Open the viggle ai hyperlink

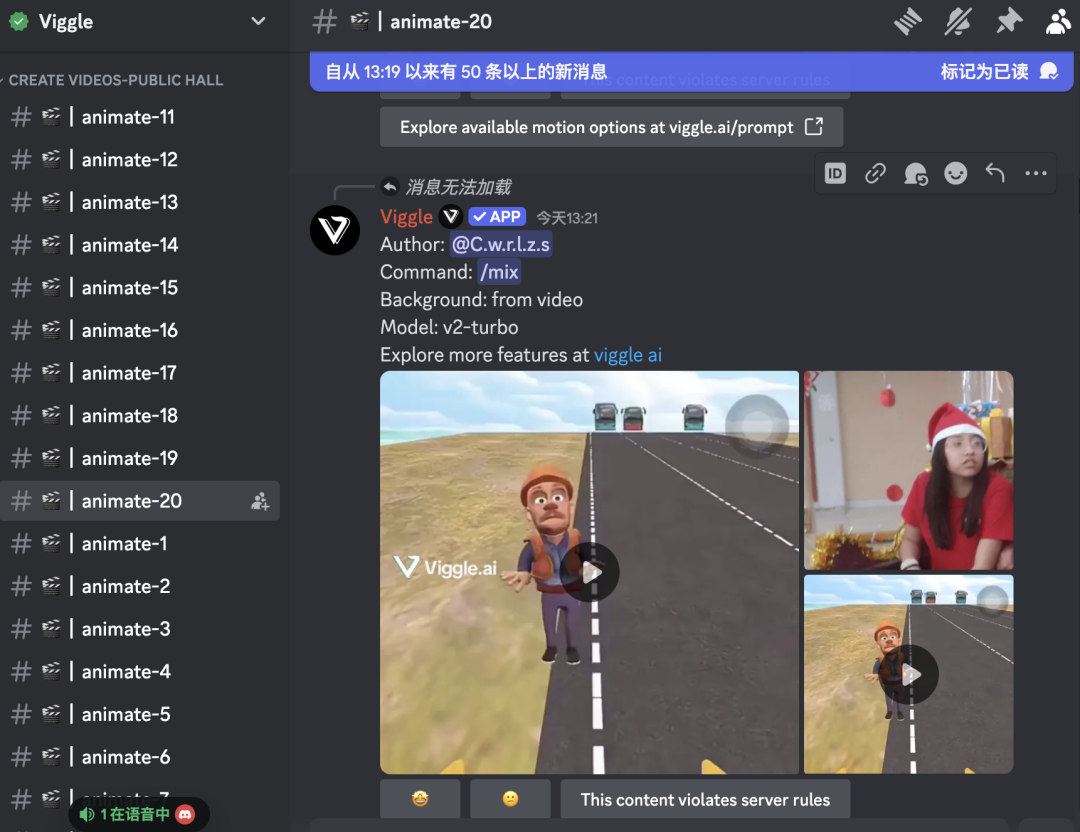627,355
